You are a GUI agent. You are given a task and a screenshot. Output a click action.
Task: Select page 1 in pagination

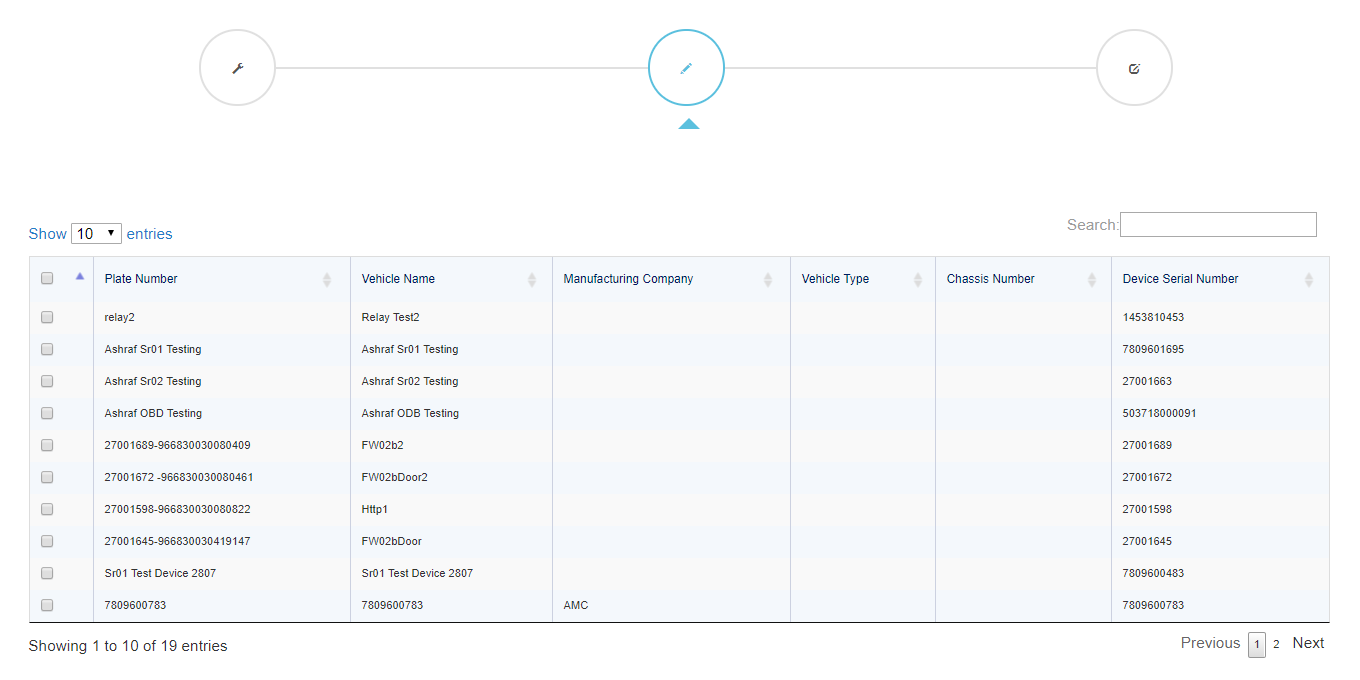pyautogui.click(x=1257, y=644)
